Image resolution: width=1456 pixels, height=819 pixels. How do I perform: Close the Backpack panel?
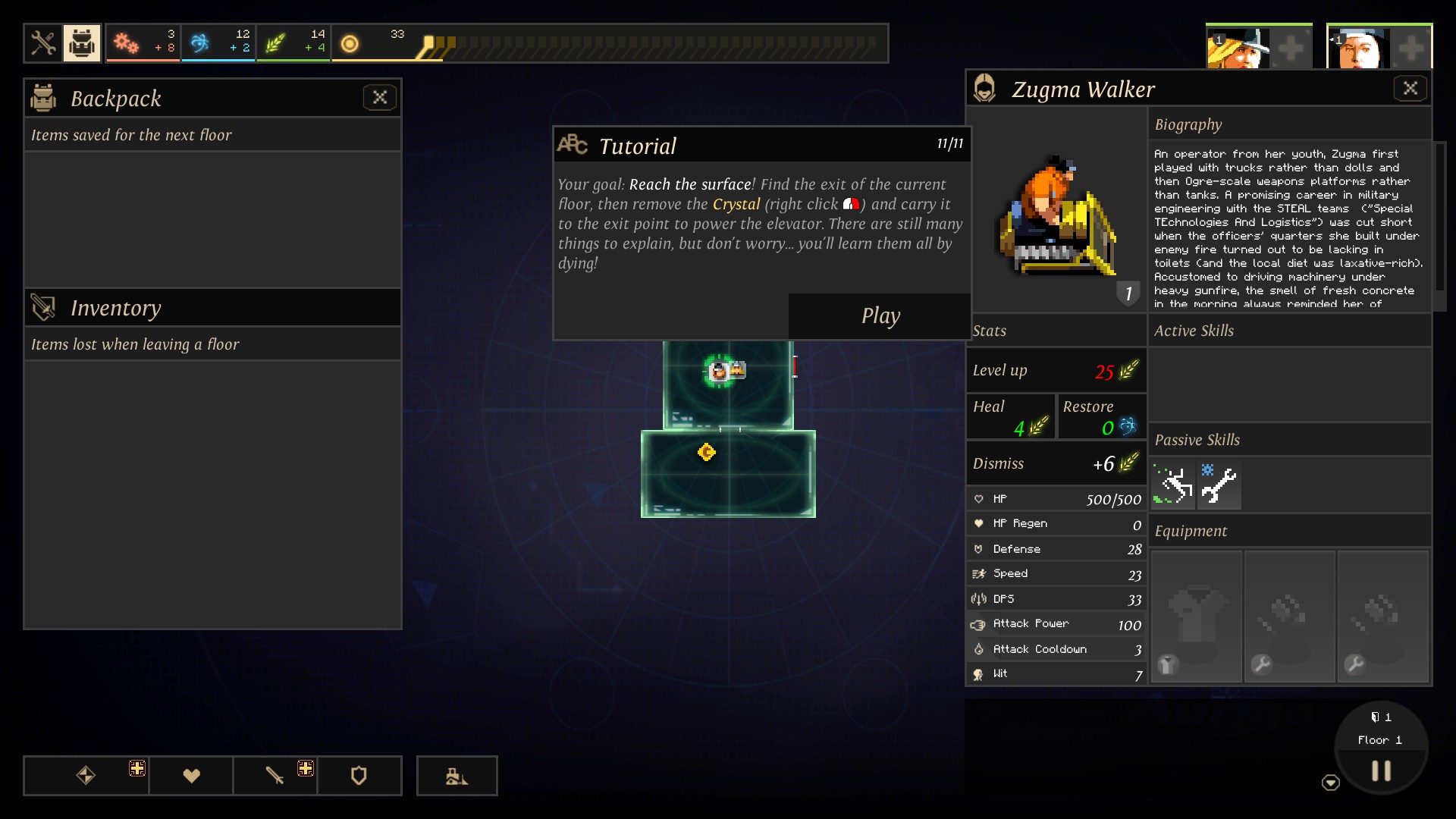pyautogui.click(x=380, y=97)
